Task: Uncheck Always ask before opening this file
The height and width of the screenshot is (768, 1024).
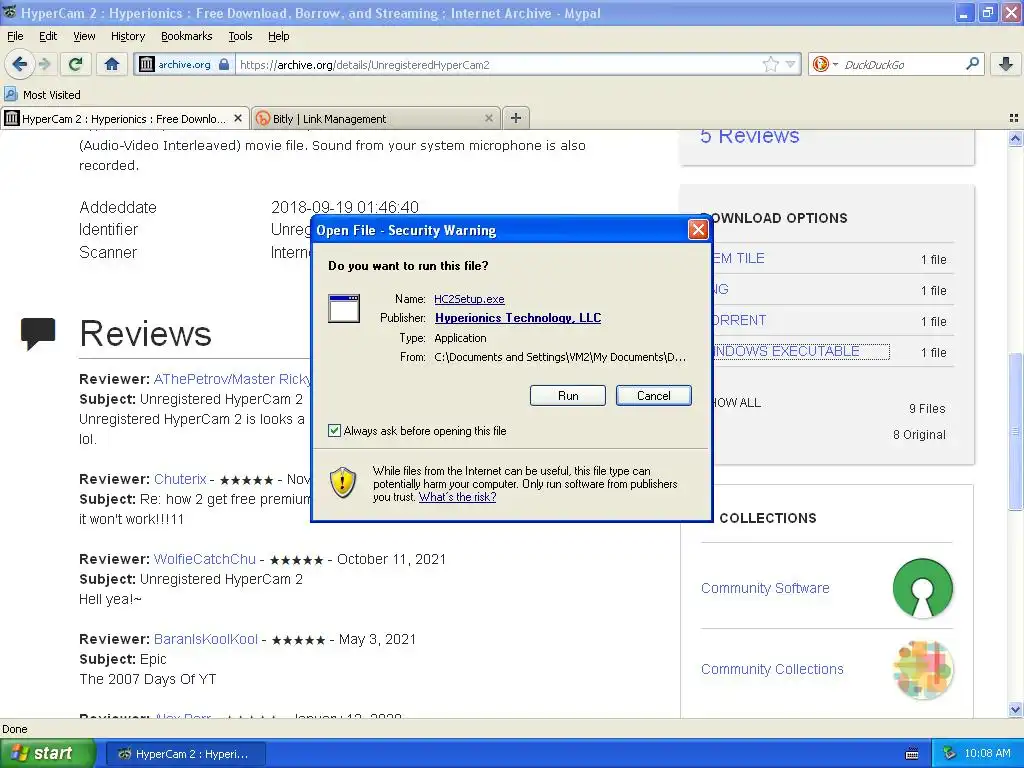Action: 334,430
